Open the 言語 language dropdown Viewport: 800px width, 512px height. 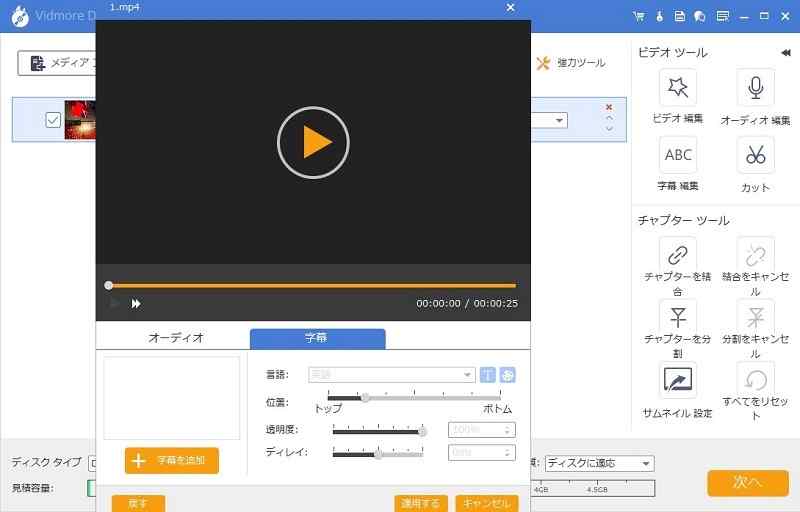[x=391, y=374]
